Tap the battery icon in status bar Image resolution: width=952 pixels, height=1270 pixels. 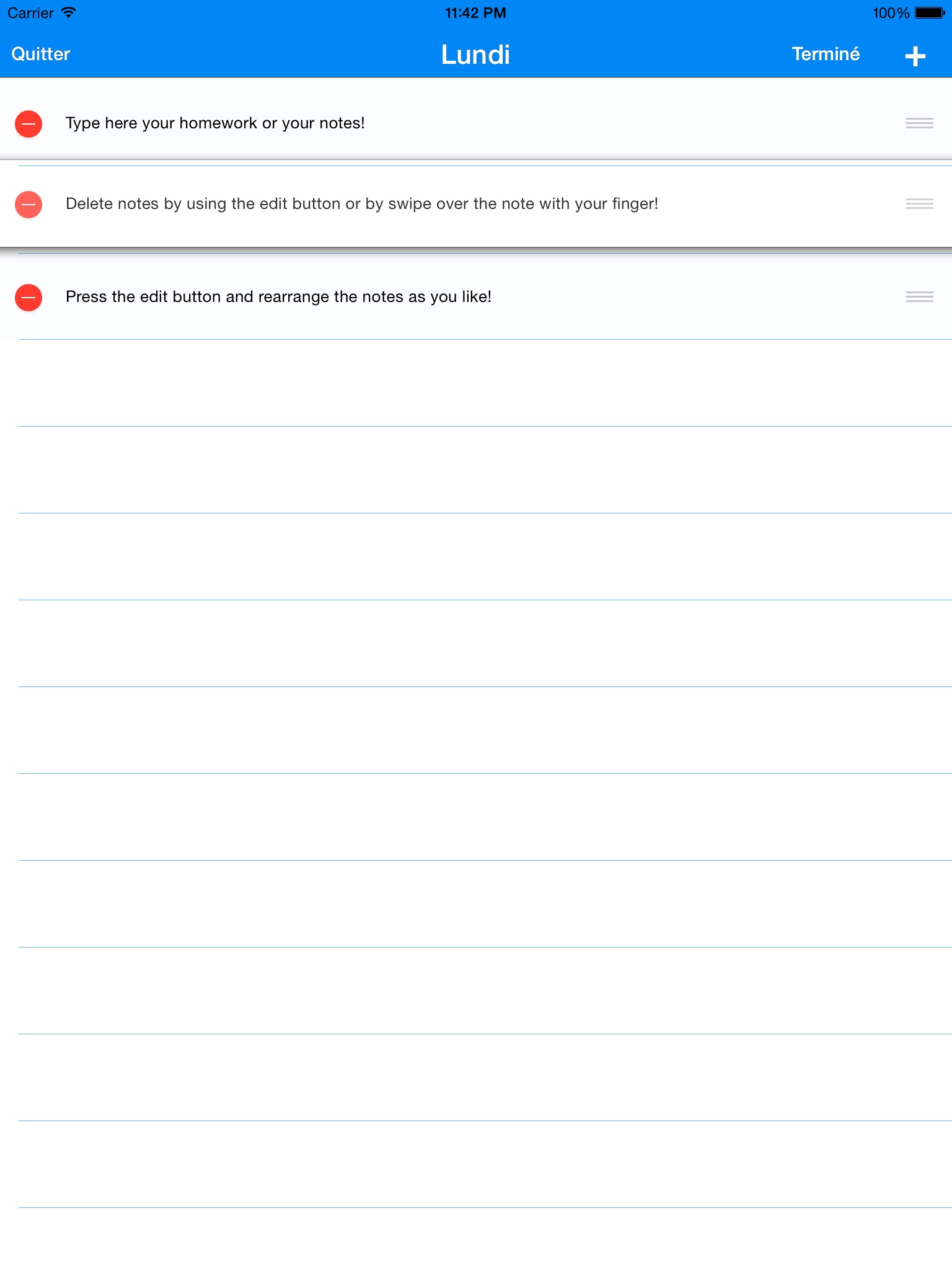tap(930, 13)
